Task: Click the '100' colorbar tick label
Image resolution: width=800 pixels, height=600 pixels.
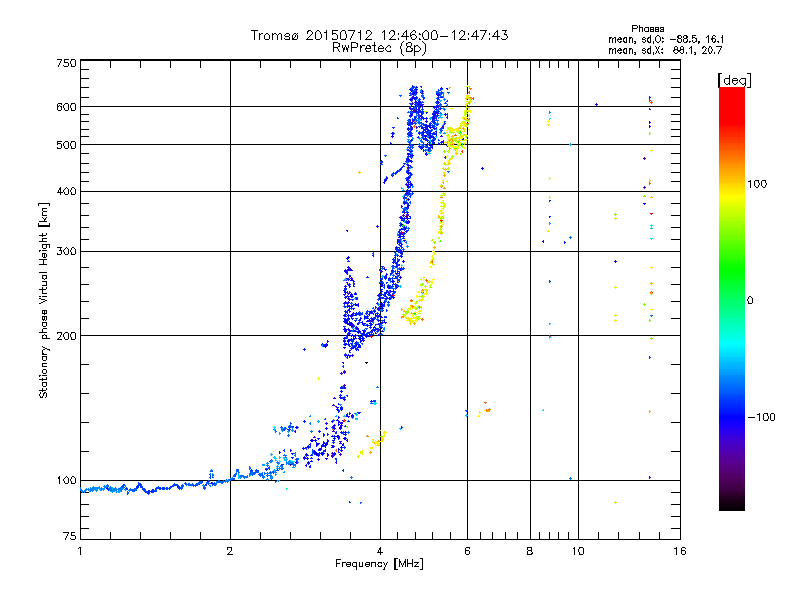Action: coord(757,184)
